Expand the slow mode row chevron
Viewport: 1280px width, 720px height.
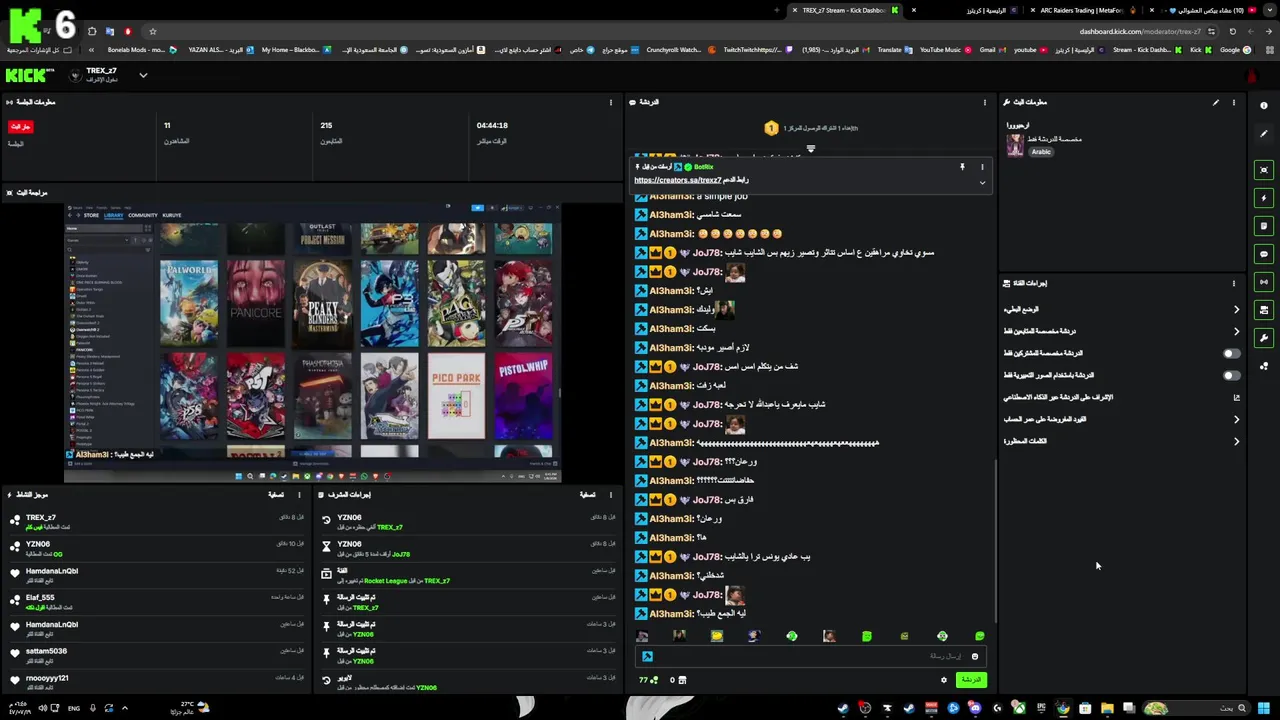[x=1237, y=310]
